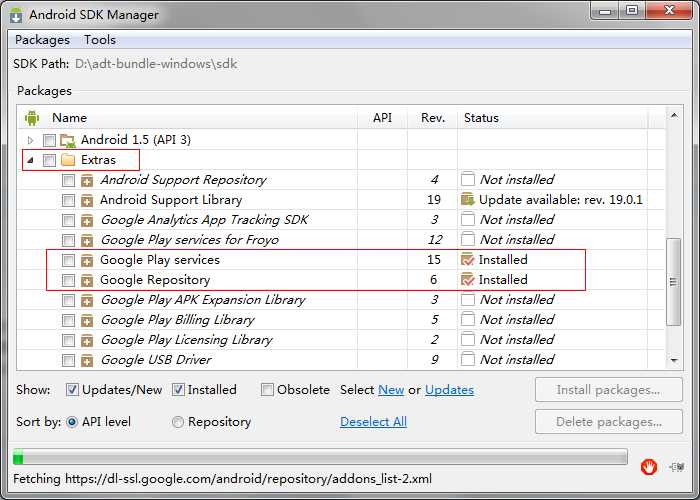Click the fetching progress bar
Screen dimensions: 700x500
click(x=320, y=457)
